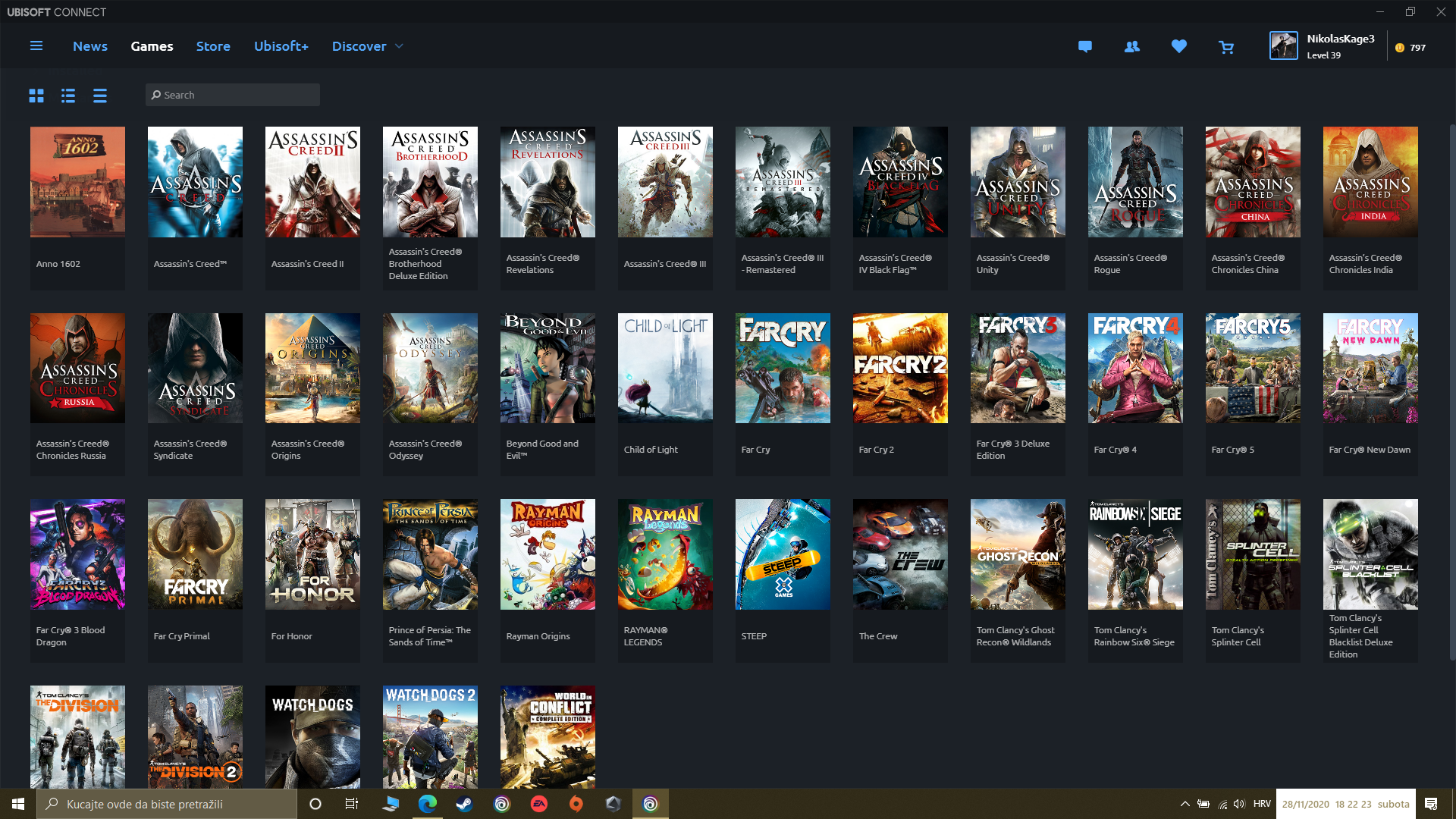Open the hamburger menu icon
This screenshot has width=1456, height=819.
(x=36, y=46)
